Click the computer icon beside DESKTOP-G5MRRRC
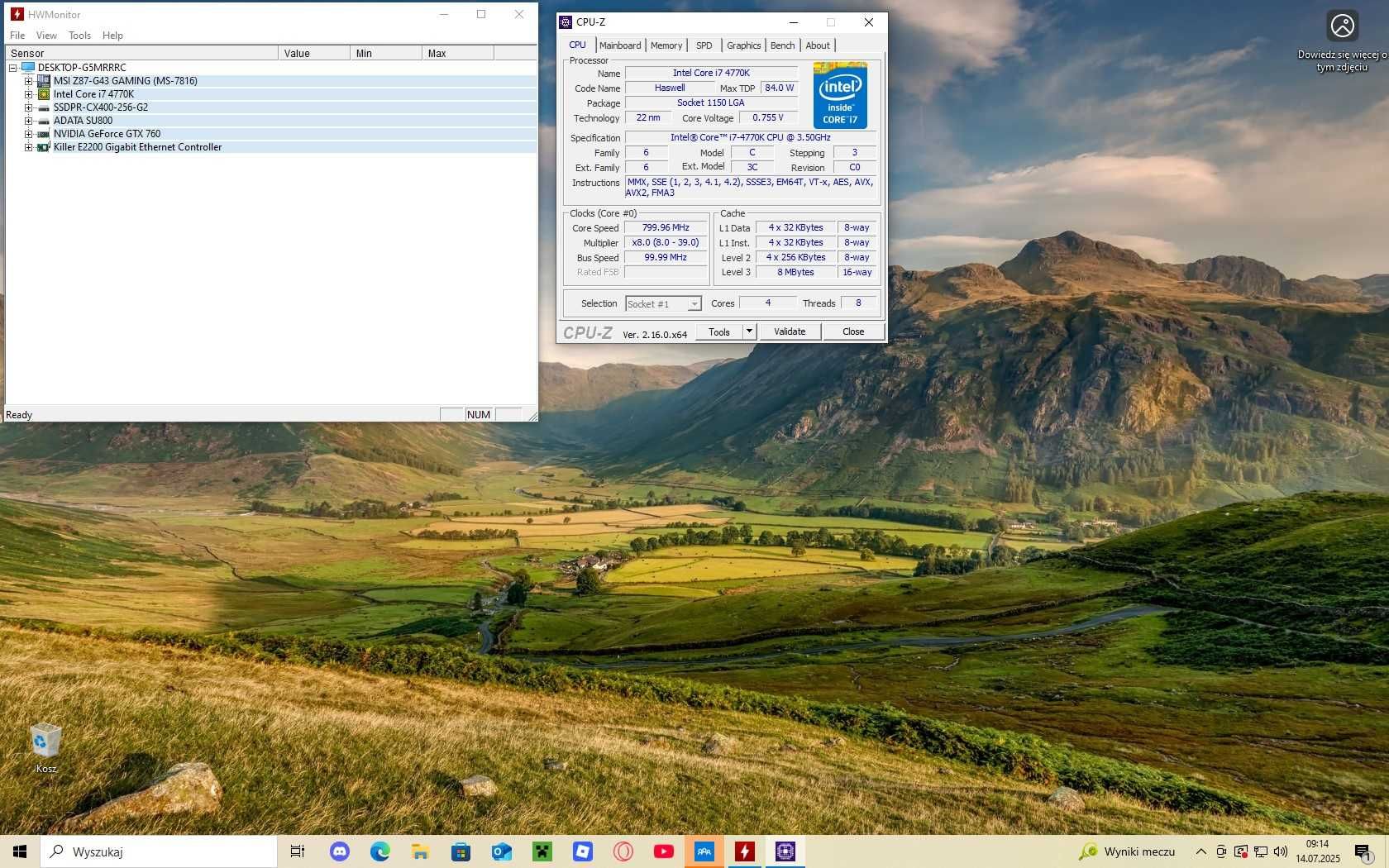 pos(28,67)
